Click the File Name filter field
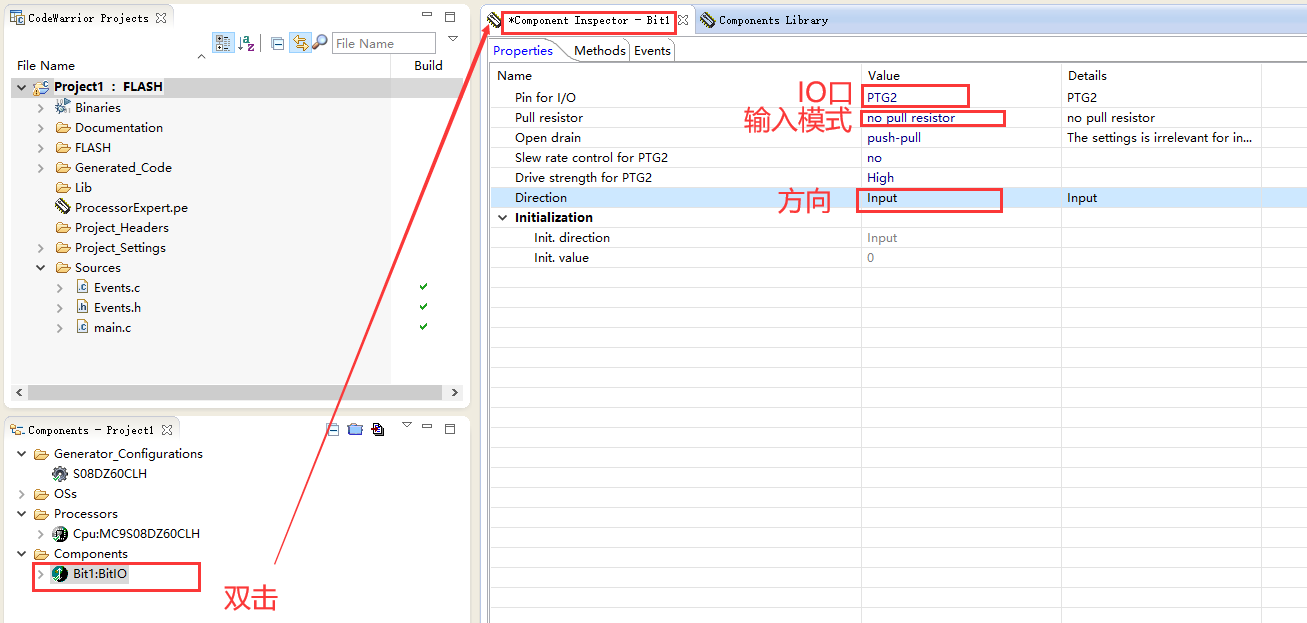 click(384, 43)
